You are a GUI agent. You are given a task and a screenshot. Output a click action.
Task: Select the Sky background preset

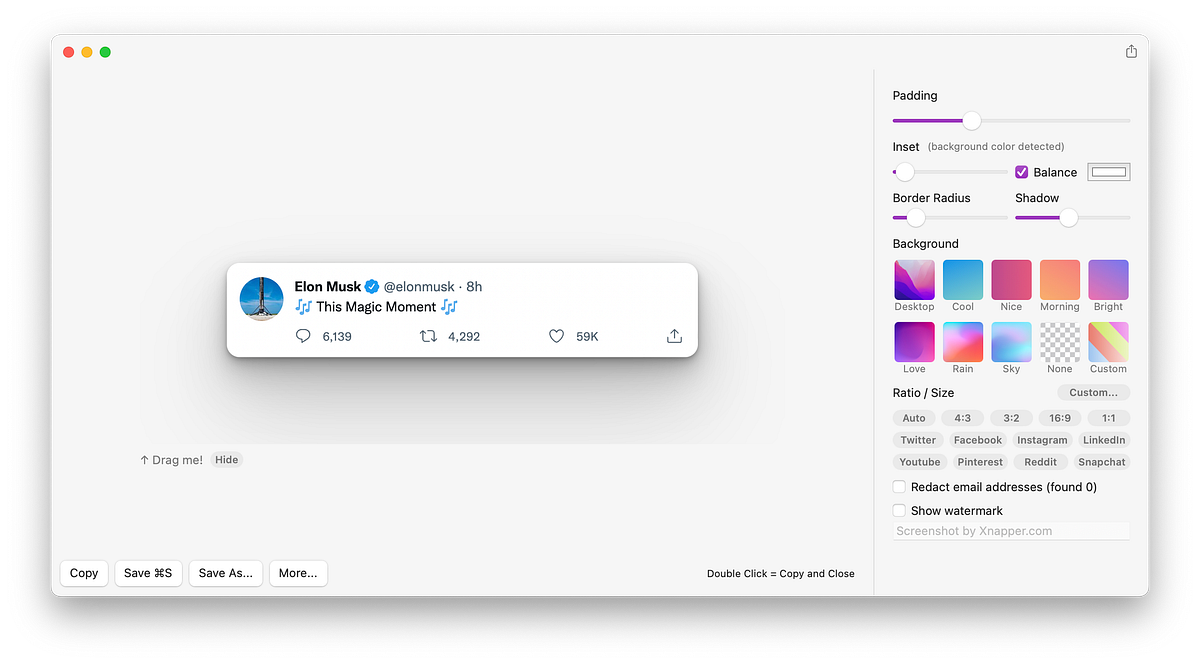tap(1010, 342)
